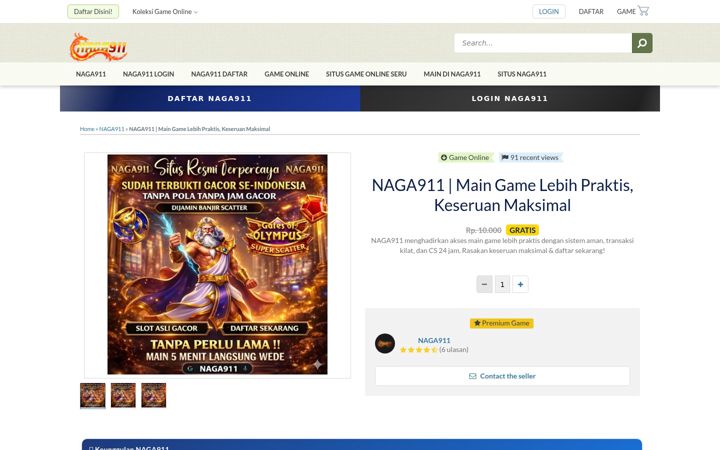Open the NAGA911 DAFTAR menu item
The image size is (720, 450).
tap(219, 74)
